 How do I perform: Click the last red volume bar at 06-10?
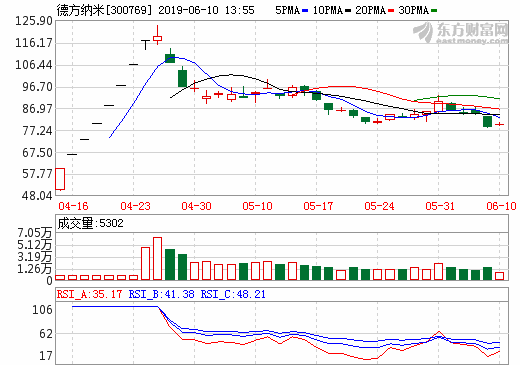click(499, 276)
